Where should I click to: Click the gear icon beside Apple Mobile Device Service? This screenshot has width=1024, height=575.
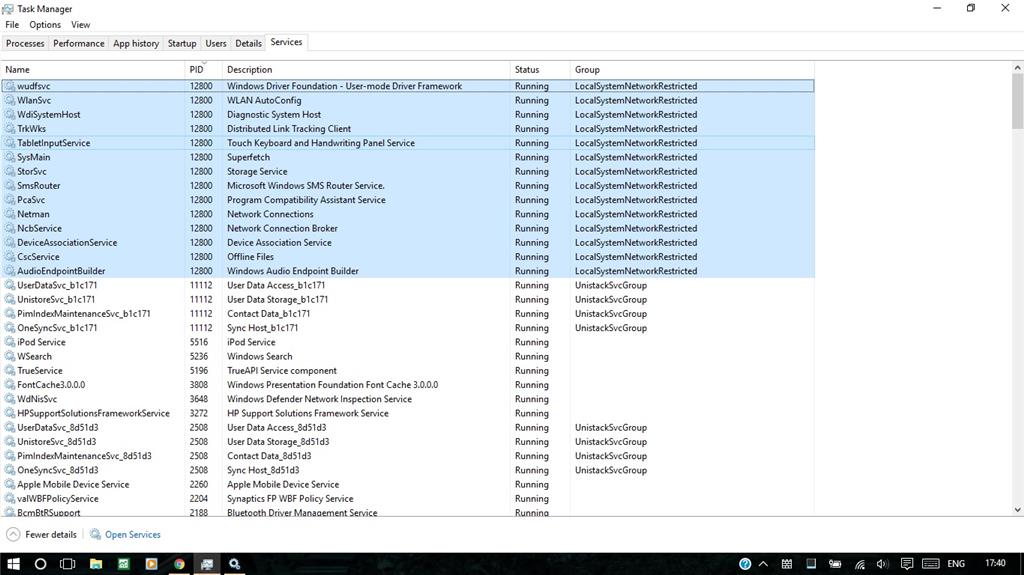coord(10,485)
